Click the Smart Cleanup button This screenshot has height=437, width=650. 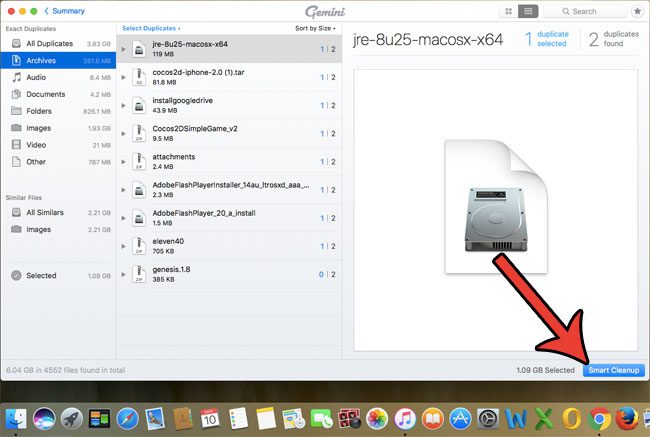click(x=614, y=370)
